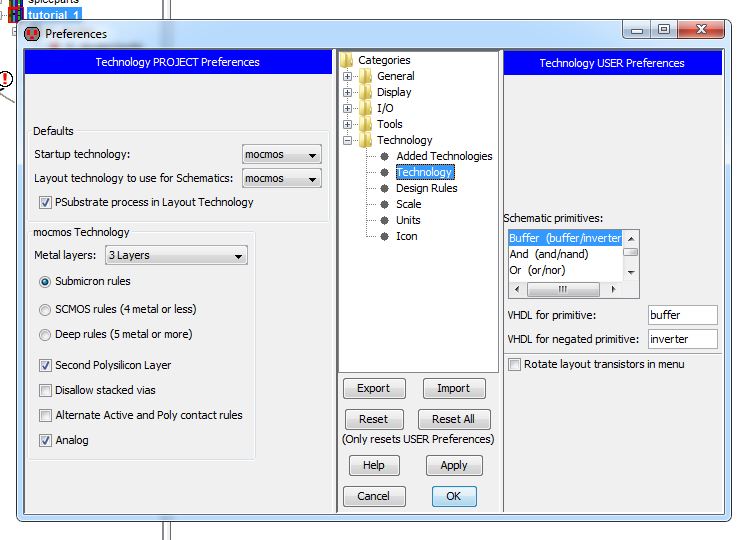
Task: Click the Apply button
Action: click(x=454, y=466)
